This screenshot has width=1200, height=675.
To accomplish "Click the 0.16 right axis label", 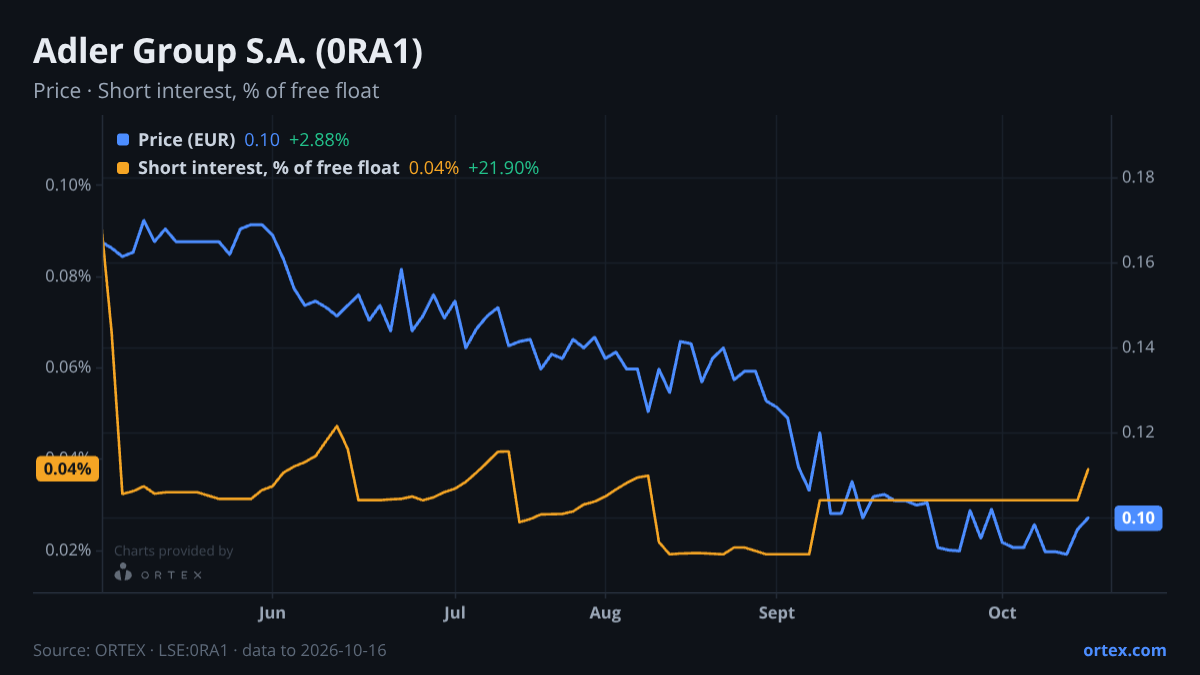I will click(1139, 262).
